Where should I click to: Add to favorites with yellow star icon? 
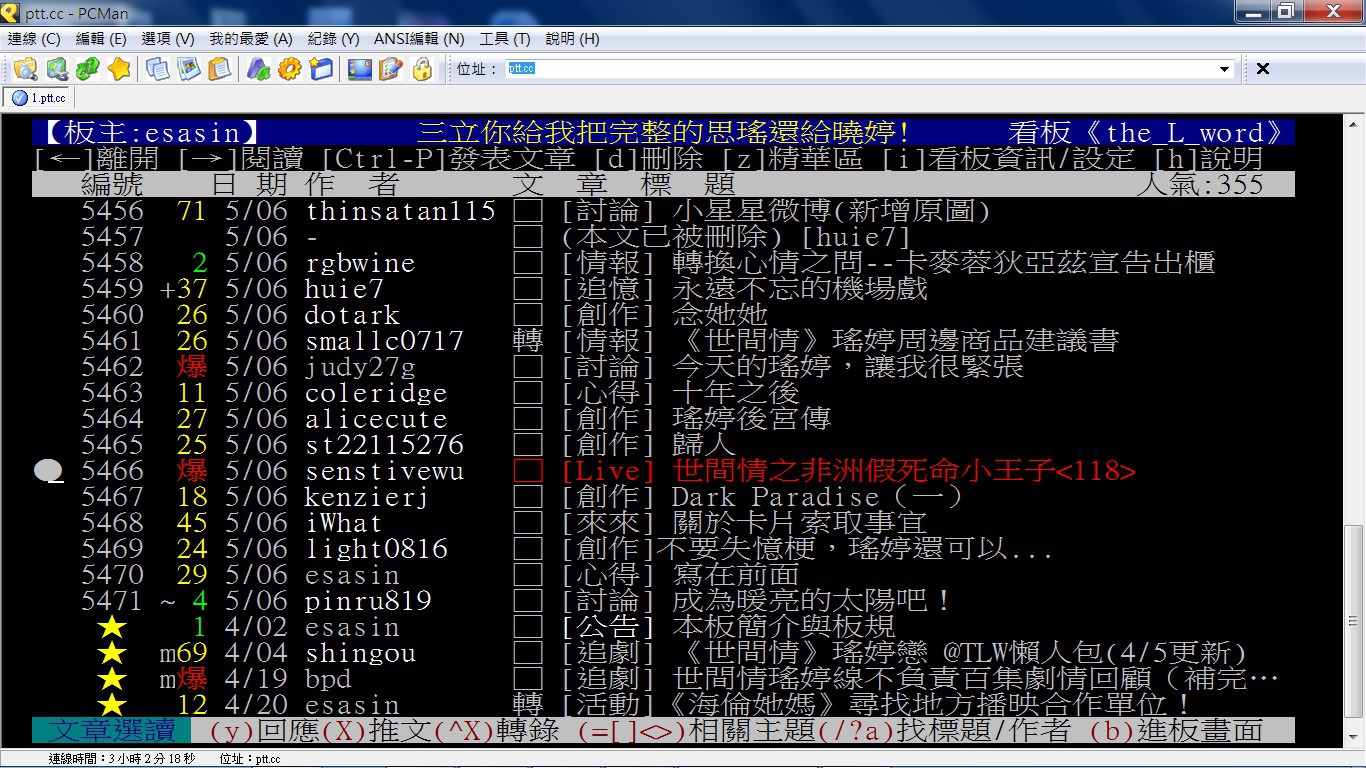coord(119,69)
